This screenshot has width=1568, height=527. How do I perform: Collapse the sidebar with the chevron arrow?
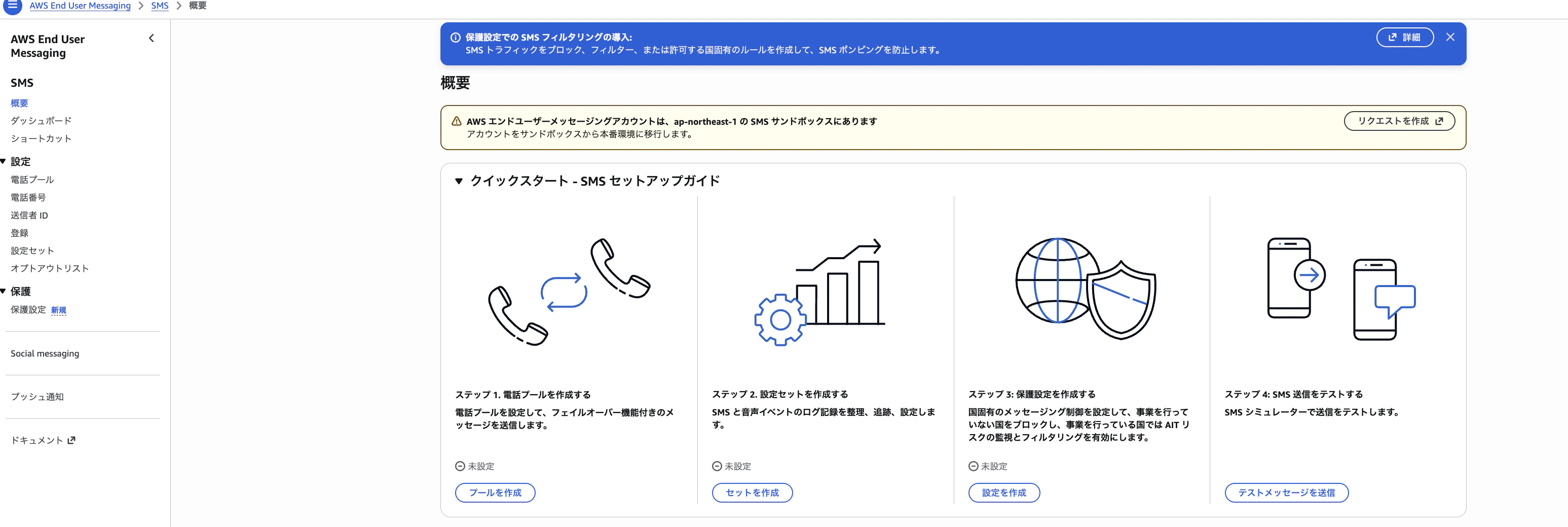152,39
